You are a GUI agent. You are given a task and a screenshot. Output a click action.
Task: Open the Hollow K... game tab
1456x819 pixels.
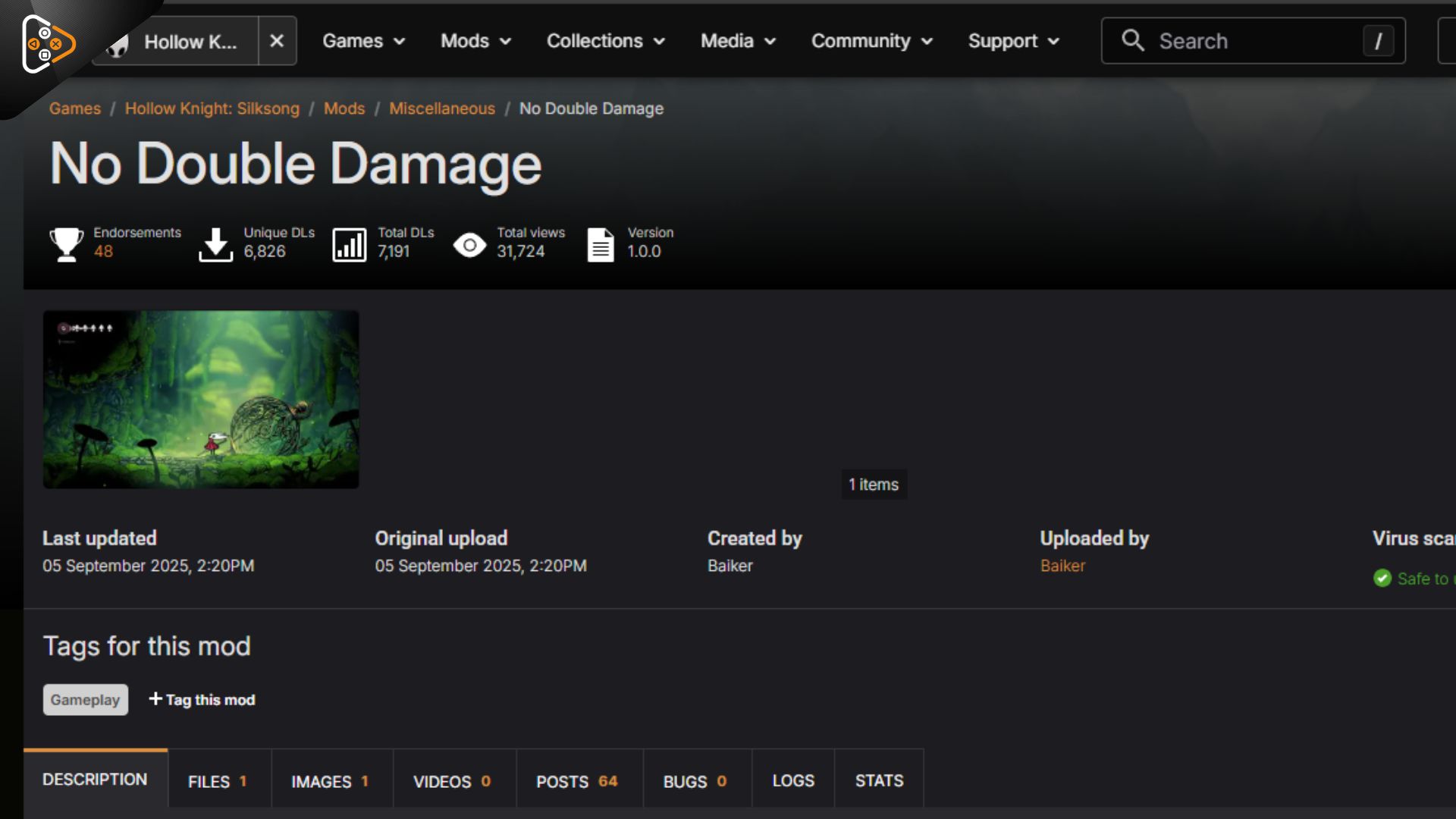pyautogui.click(x=176, y=41)
